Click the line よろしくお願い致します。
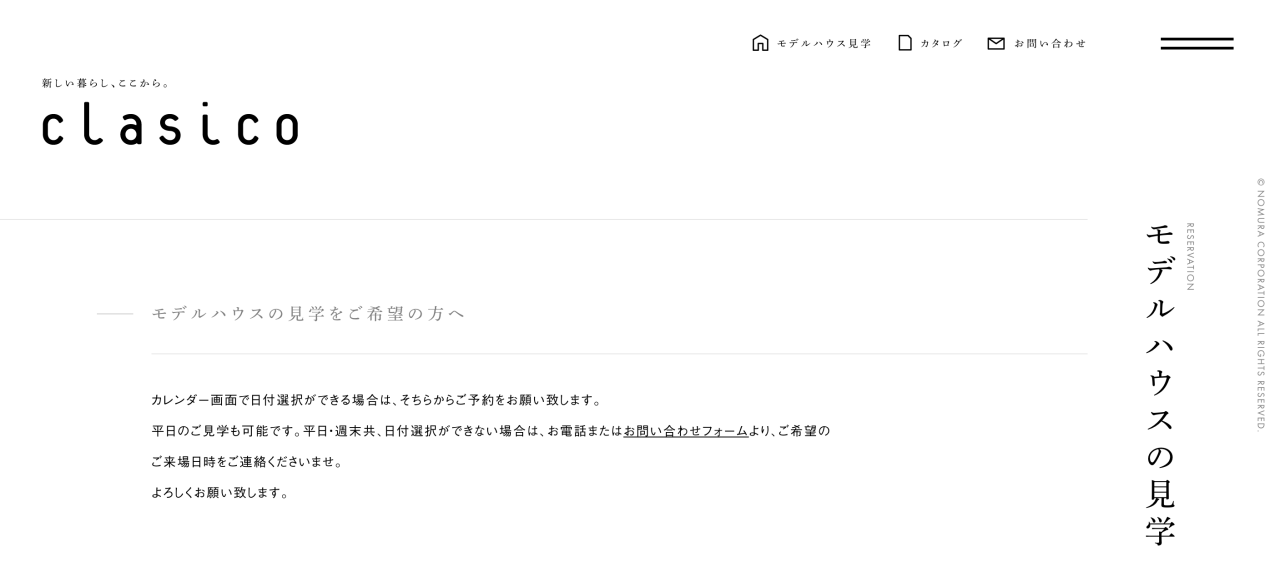Screen dimensions: 1280x586 (x=221, y=493)
